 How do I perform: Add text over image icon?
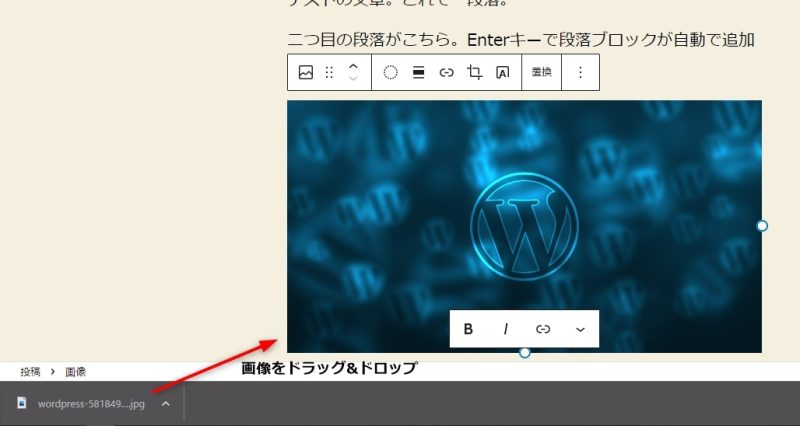503,73
